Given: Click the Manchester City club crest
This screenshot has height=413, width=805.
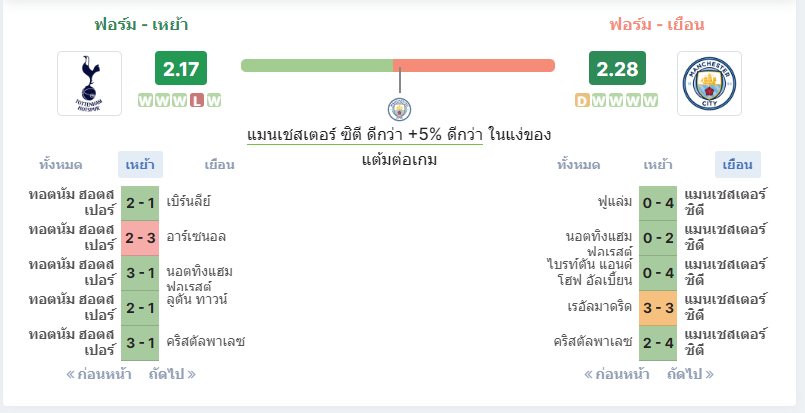Looking at the screenshot, I should [x=709, y=83].
